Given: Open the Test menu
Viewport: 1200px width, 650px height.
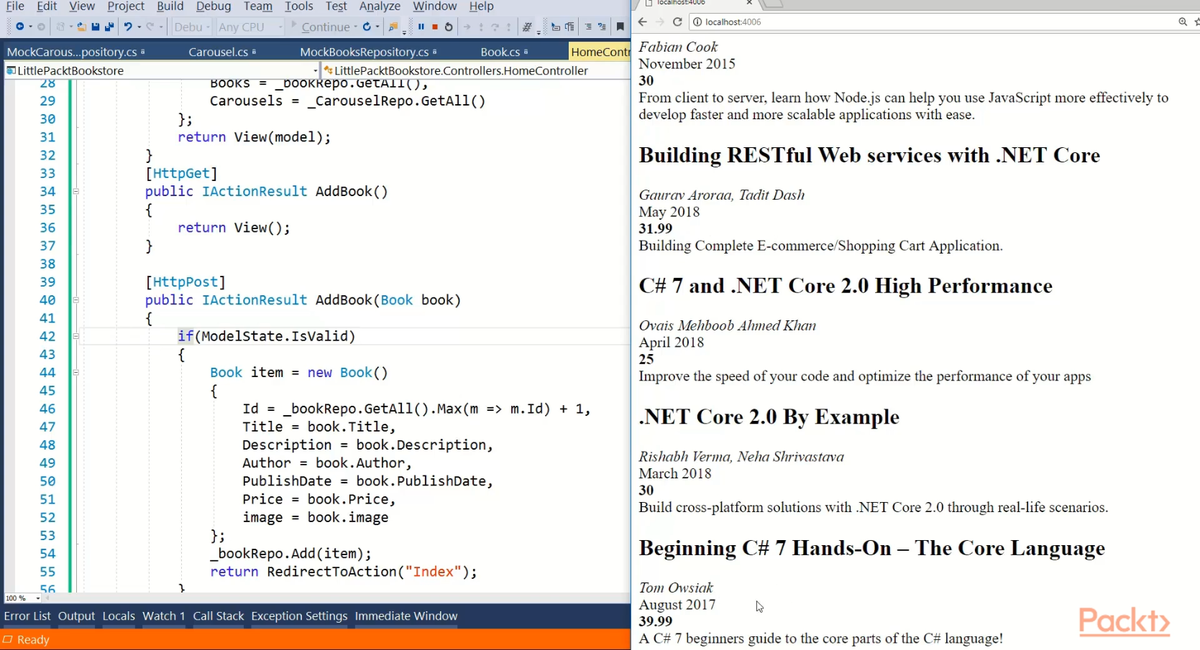Looking at the screenshot, I should click(x=336, y=6).
